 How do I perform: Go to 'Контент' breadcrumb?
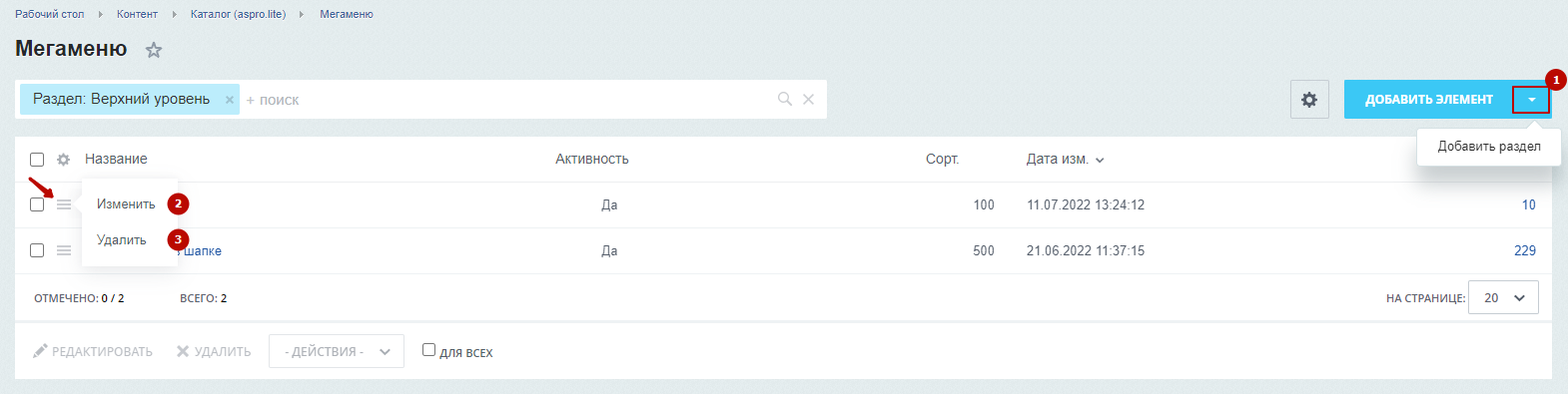tap(137, 14)
